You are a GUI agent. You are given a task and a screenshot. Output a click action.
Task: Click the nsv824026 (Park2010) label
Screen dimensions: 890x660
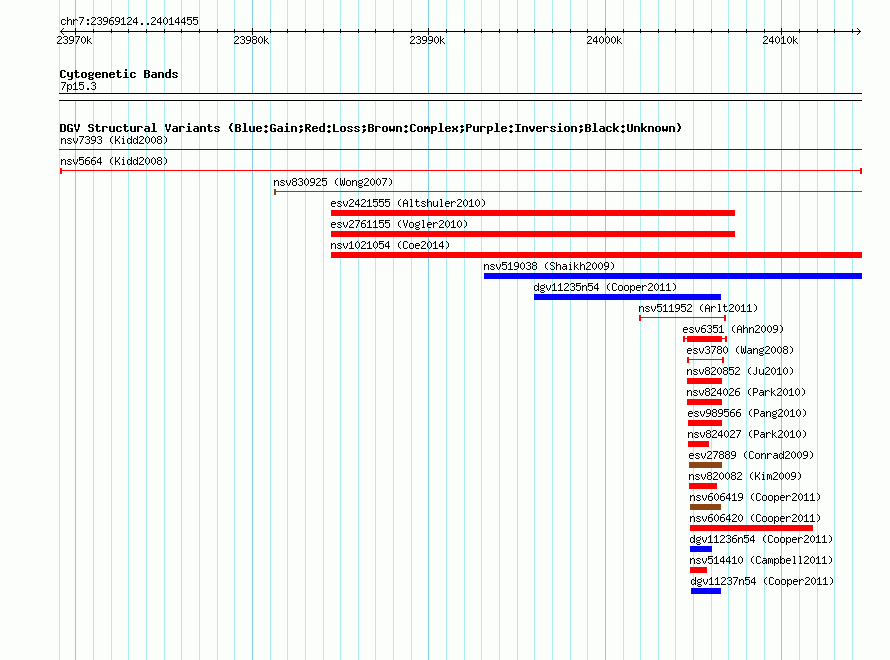pos(746,392)
